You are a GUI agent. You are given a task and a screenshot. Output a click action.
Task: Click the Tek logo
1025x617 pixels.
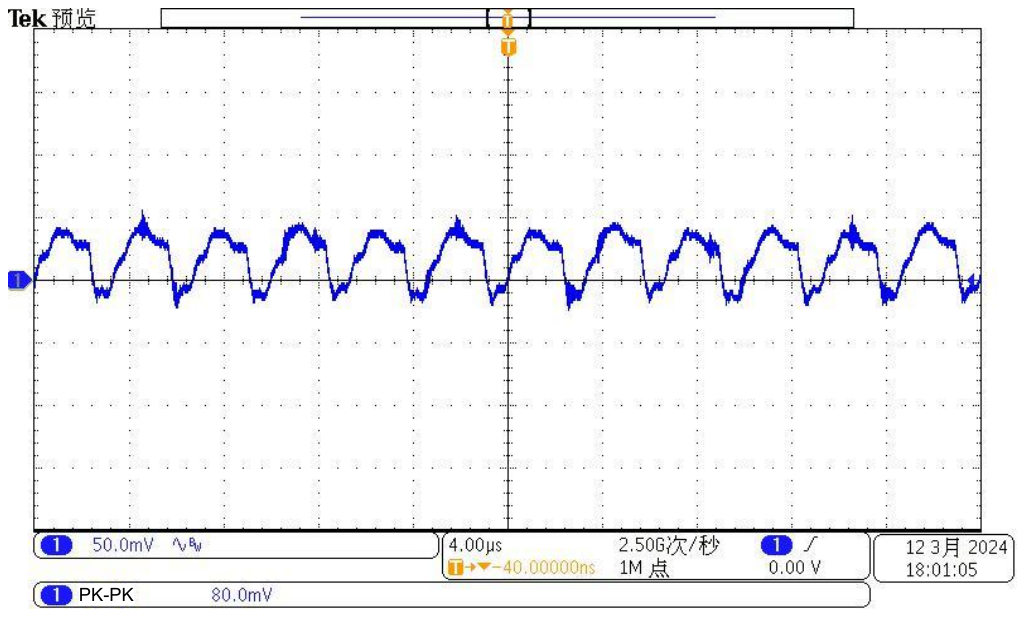27,18
